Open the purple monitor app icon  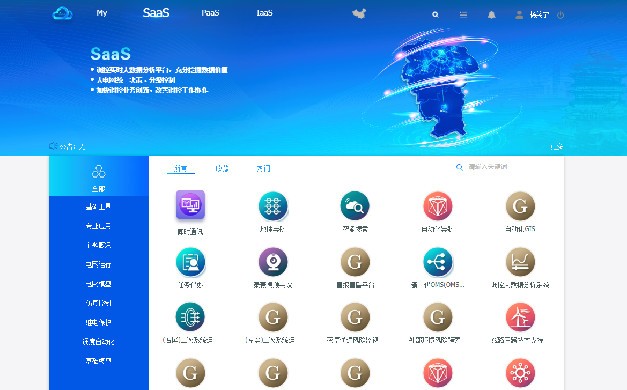point(190,205)
